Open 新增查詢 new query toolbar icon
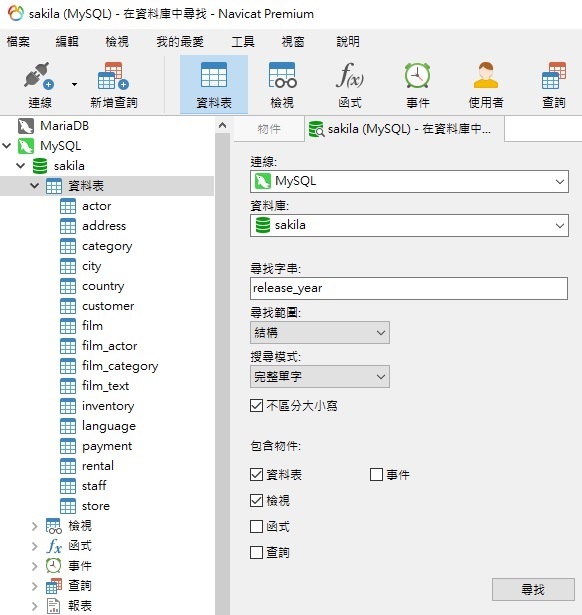This screenshot has width=582, height=615. coord(113,75)
